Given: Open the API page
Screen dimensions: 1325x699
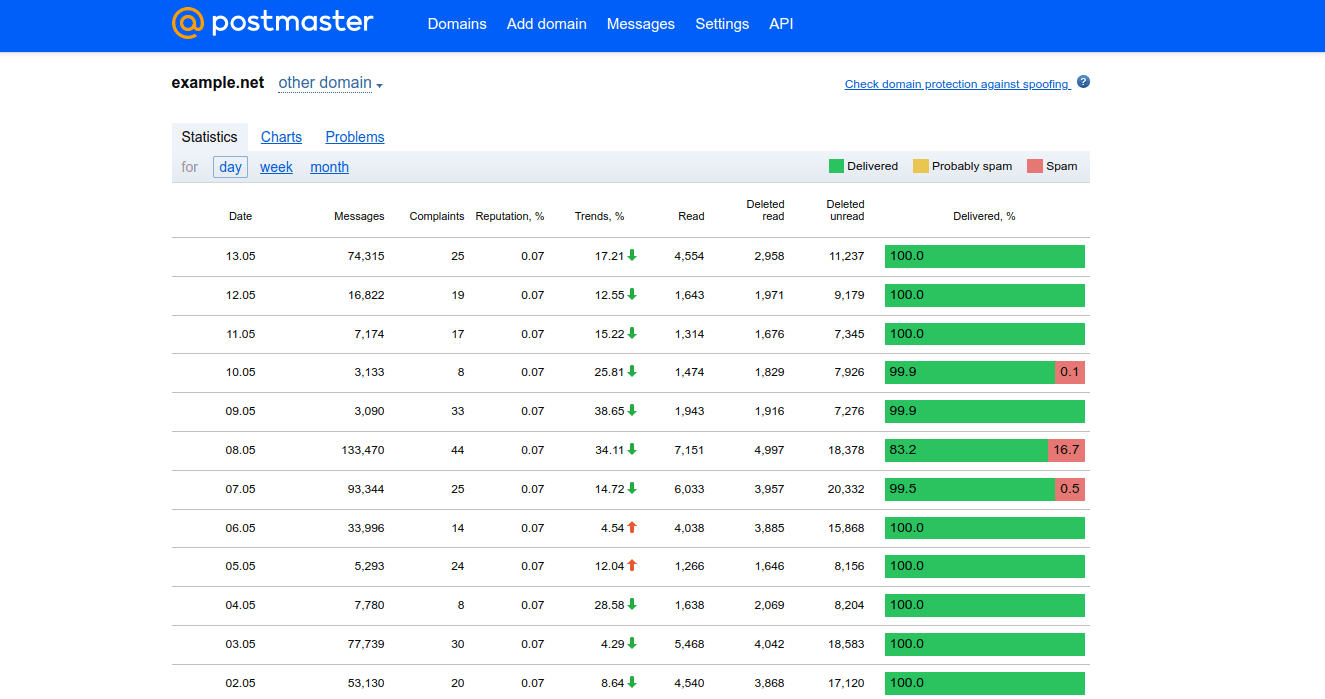Looking at the screenshot, I should 781,24.
